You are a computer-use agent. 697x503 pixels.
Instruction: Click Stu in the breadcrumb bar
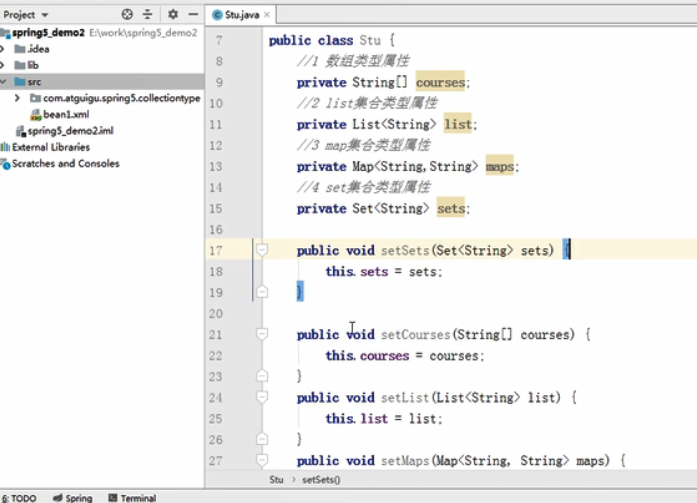[276, 479]
